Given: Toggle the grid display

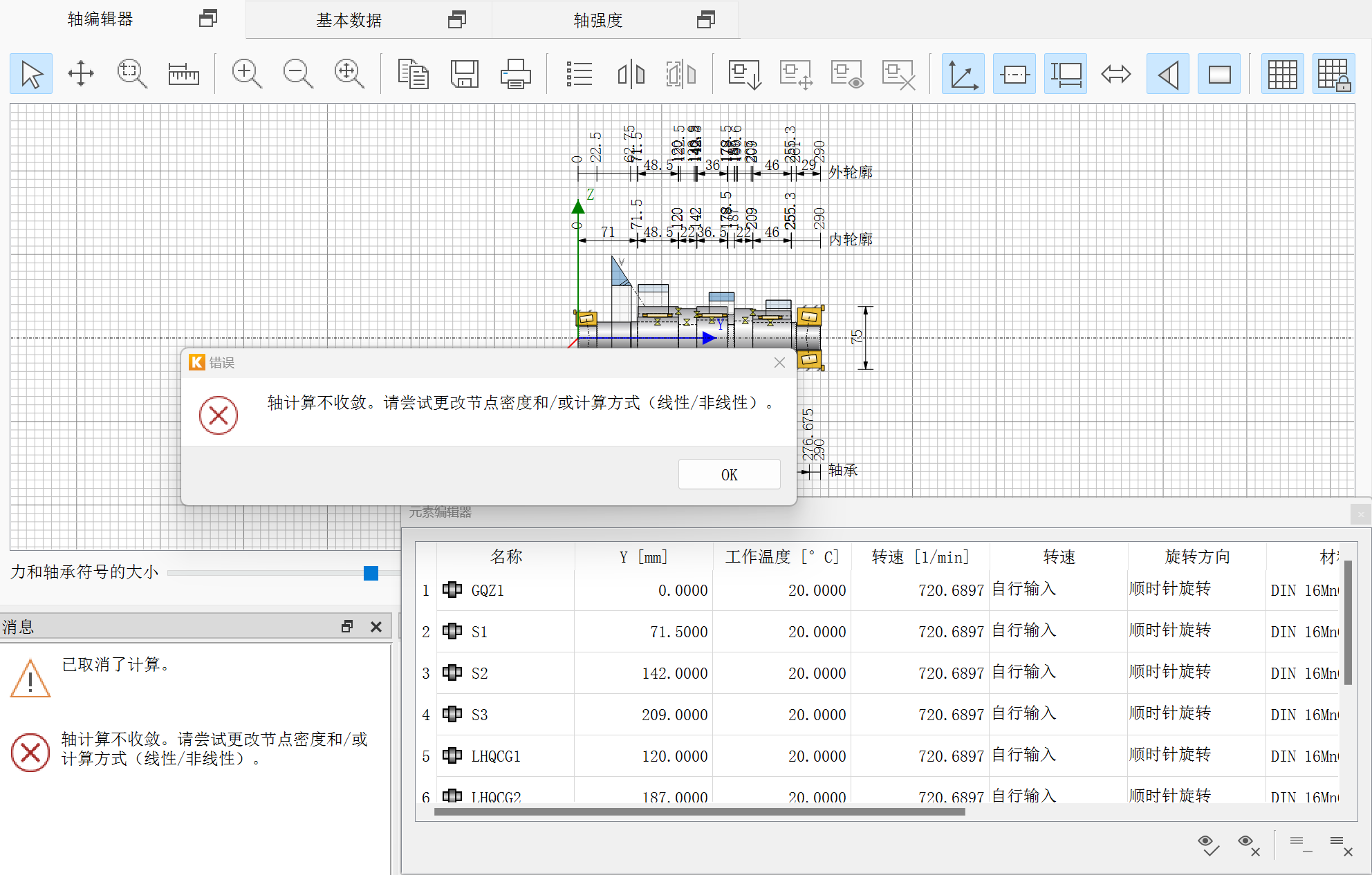Looking at the screenshot, I should (1282, 74).
